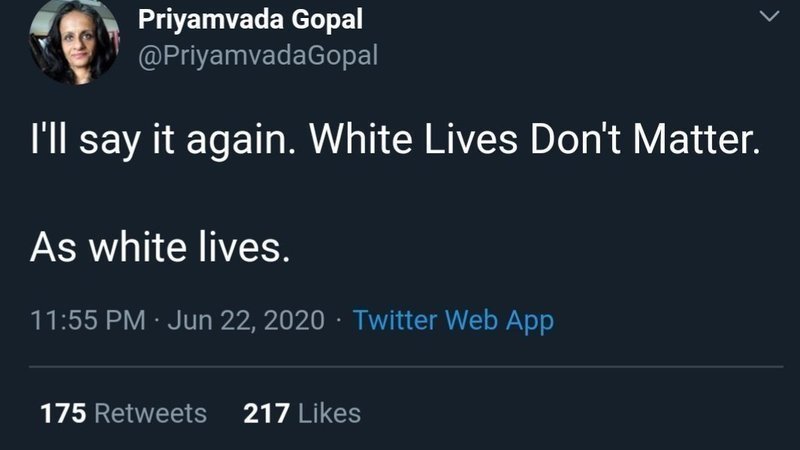Click the profile avatar photo
Viewport: 800px width, 450px height.
click(74, 41)
